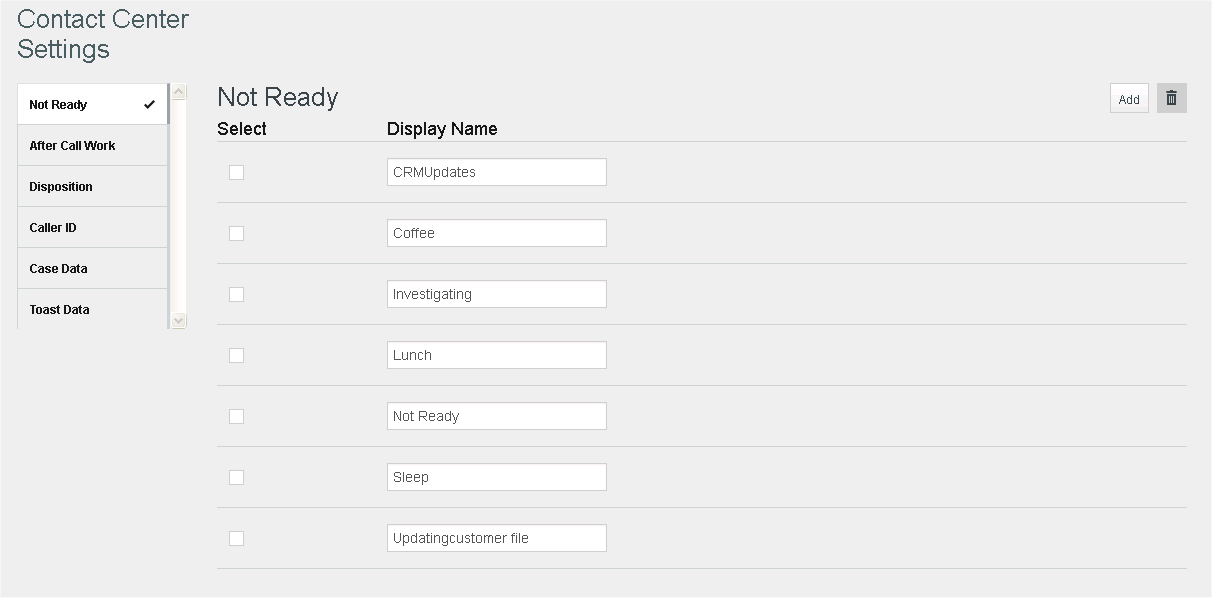Screen dimensions: 1212x598
Task: Click the Coffee display name field
Action: [496, 233]
